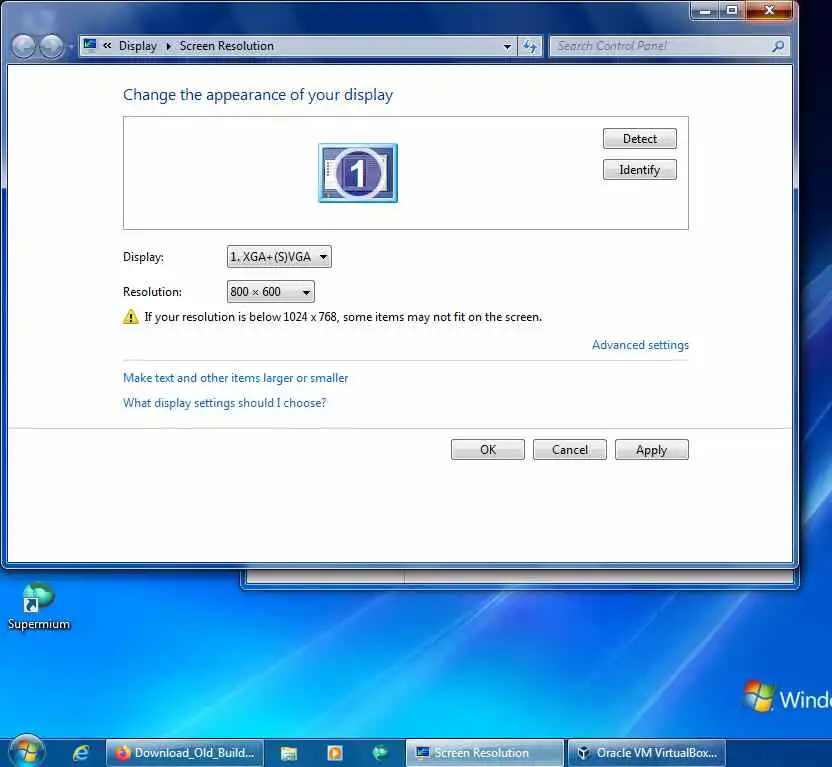Click the Back navigation arrow
The width and height of the screenshot is (832, 767).
click(23, 46)
